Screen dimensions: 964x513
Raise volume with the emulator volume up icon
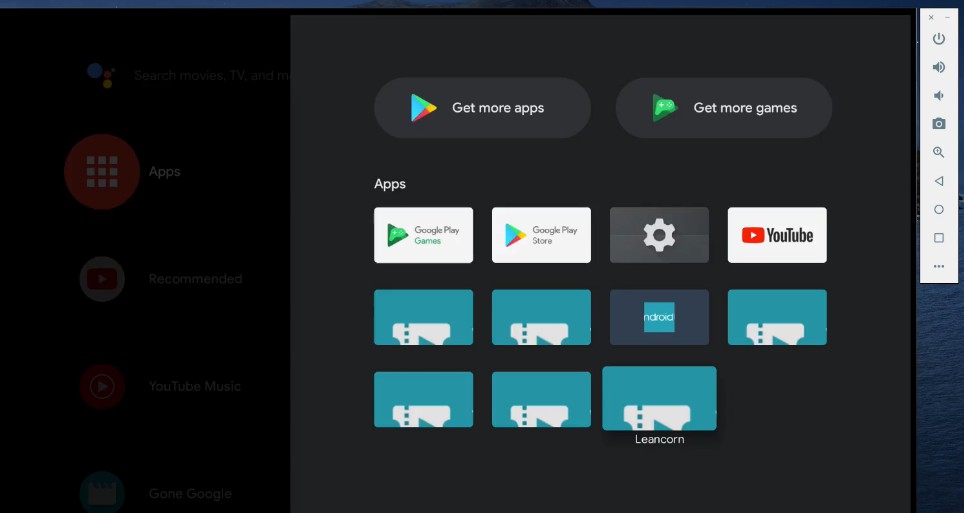point(938,67)
